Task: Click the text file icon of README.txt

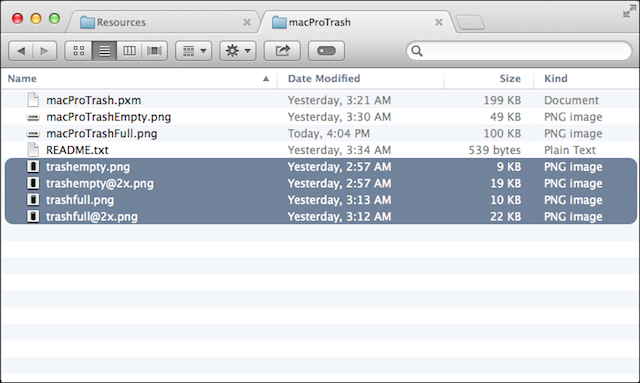Action: pos(33,150)
